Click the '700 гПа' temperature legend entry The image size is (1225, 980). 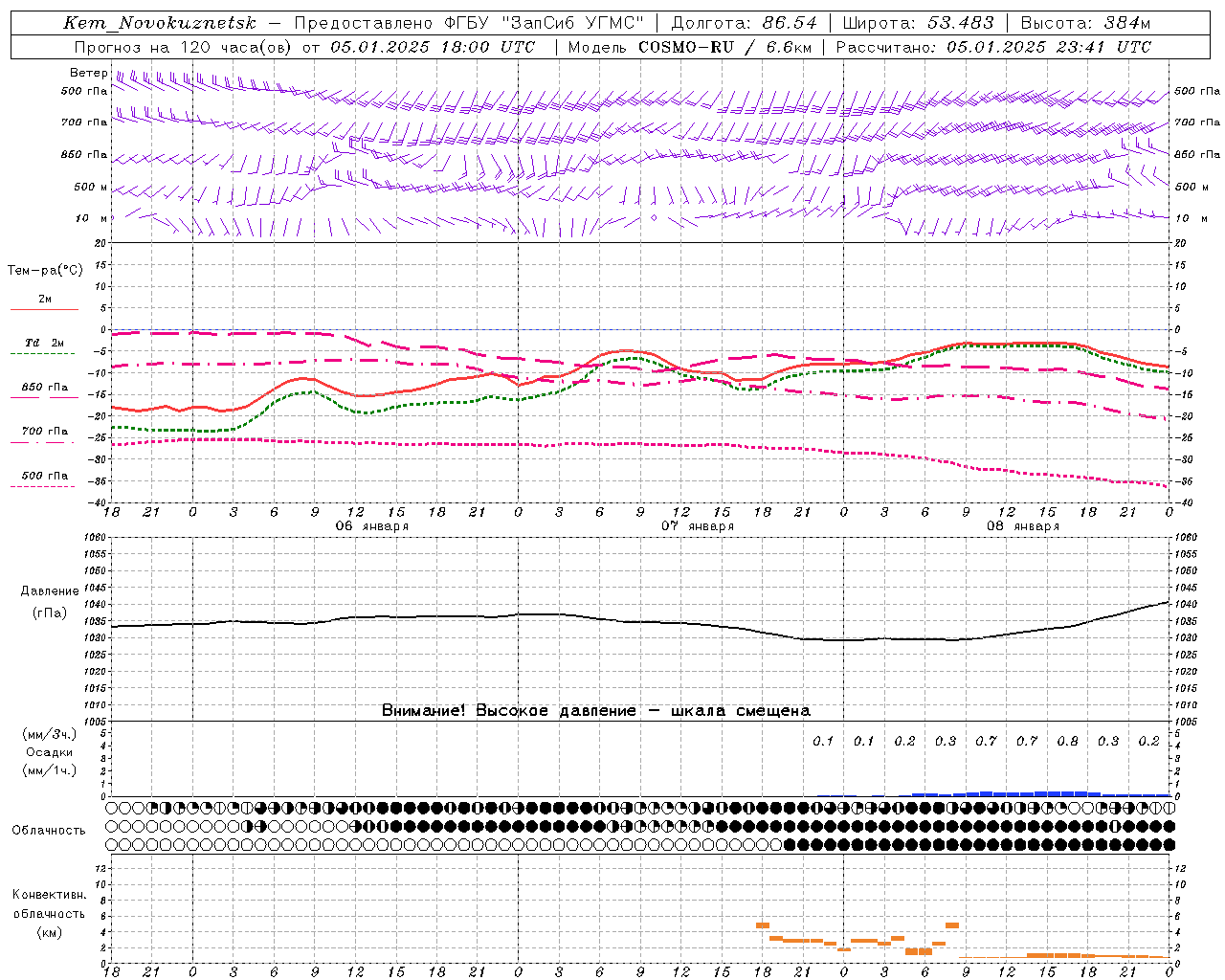click(44, 432)
